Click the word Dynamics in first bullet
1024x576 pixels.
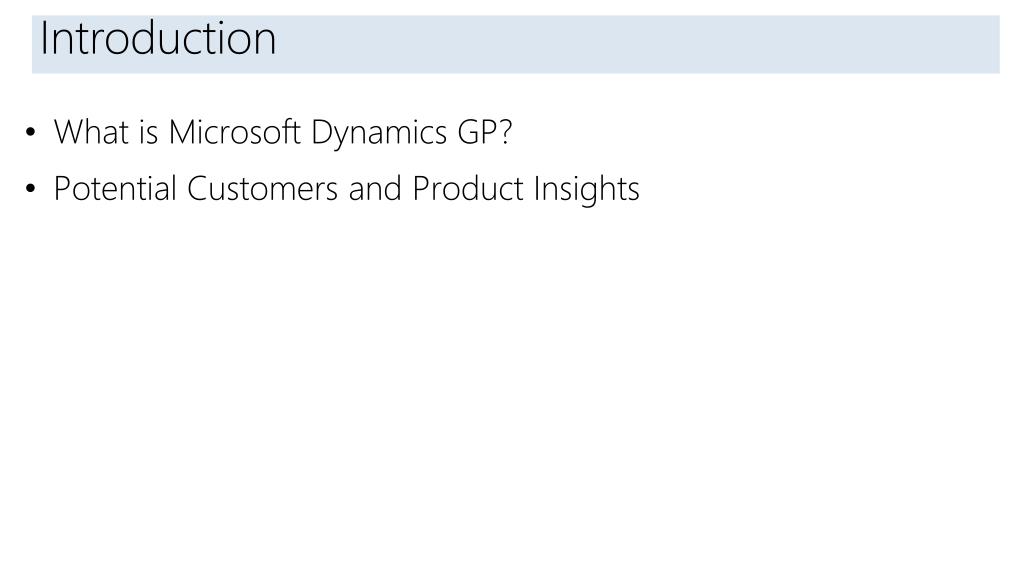coord(379,133)
